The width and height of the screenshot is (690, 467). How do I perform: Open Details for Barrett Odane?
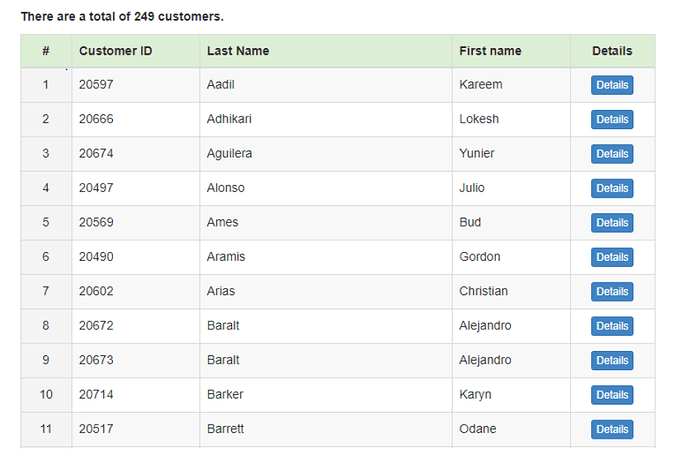coord(612,429)
